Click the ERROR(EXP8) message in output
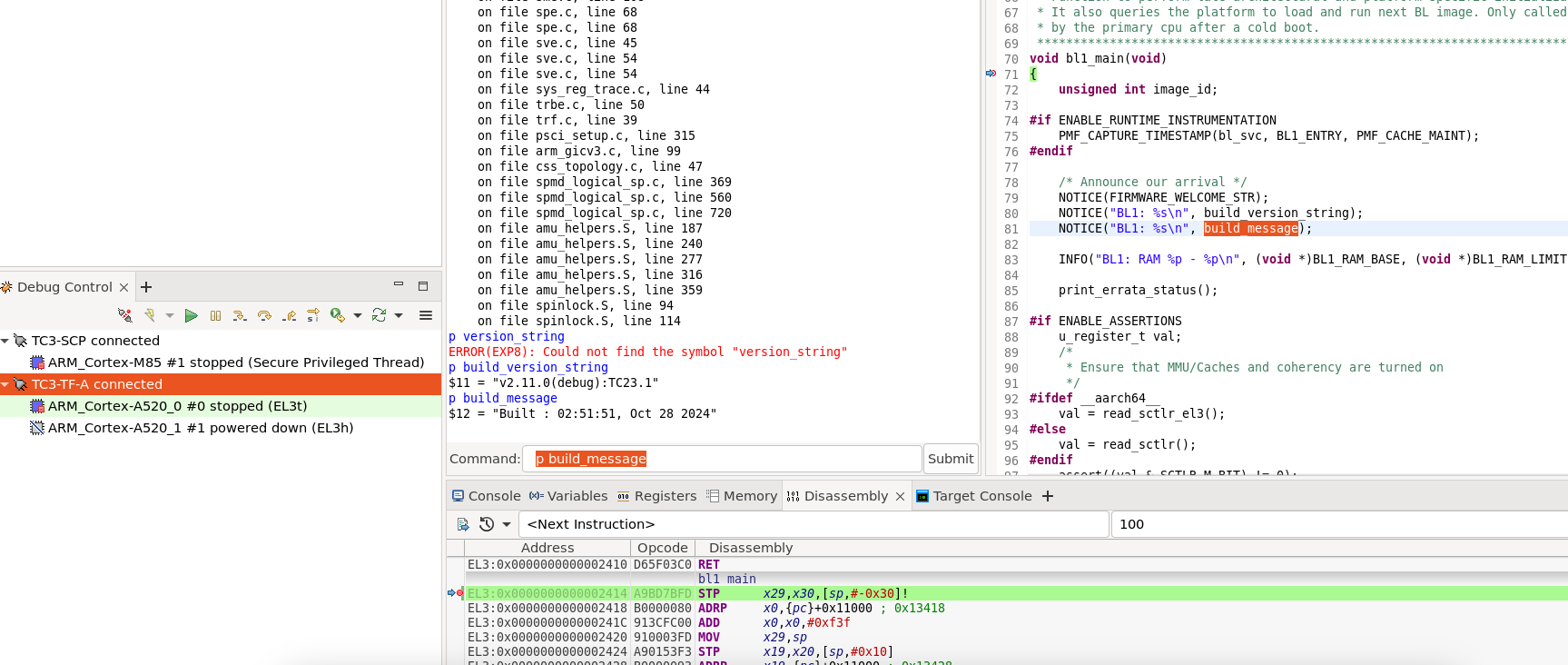 647,352
